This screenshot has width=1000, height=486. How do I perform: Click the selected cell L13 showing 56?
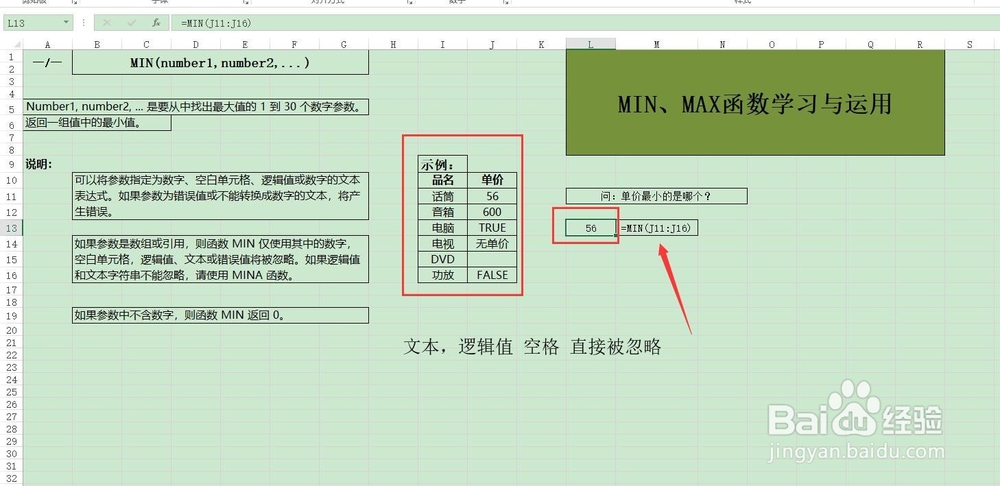591,228
